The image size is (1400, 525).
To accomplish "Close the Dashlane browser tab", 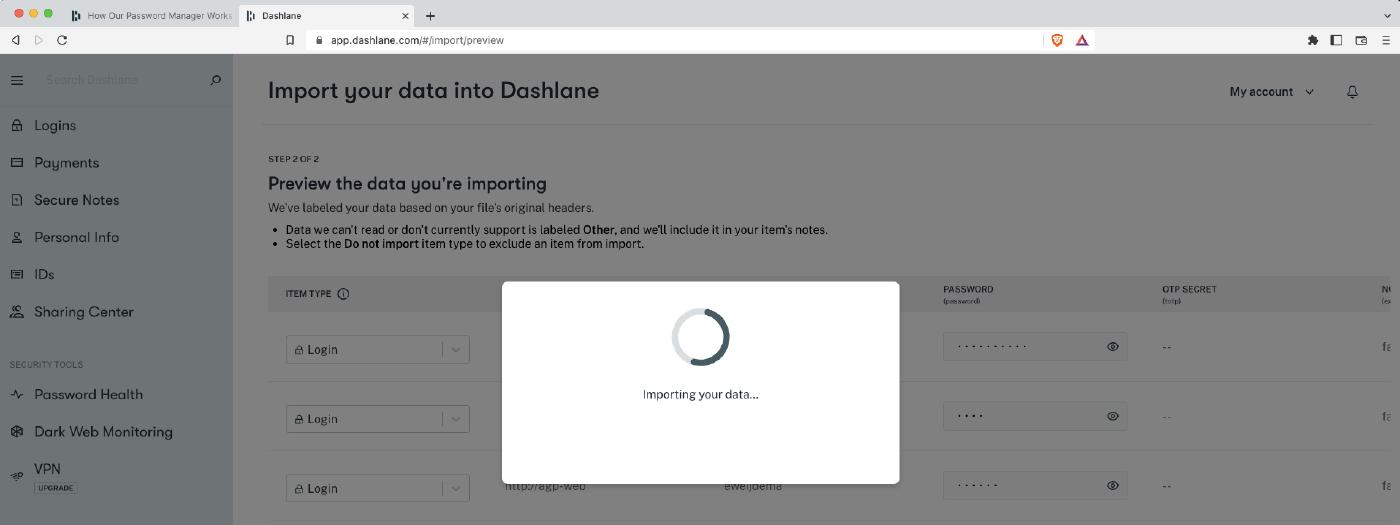I will (405, 16).
